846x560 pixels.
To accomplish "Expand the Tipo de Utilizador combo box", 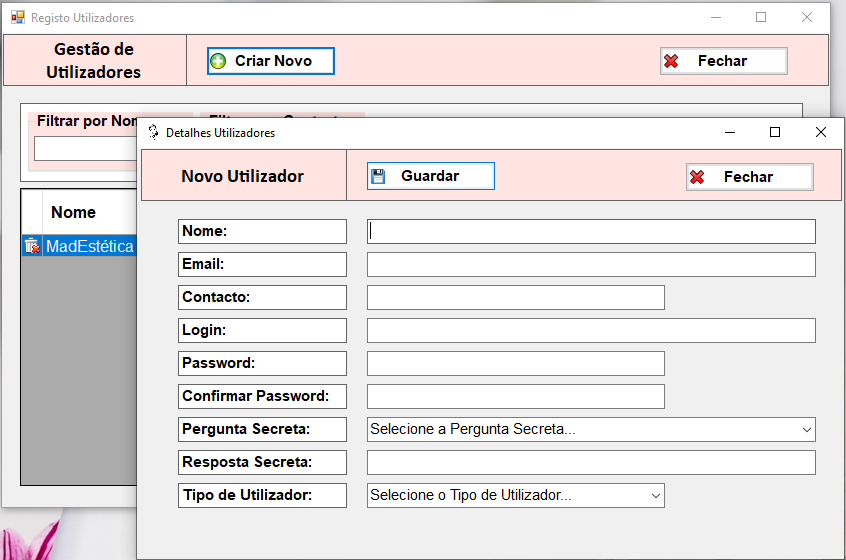I will pyautogui.click(x=655, y=495).
